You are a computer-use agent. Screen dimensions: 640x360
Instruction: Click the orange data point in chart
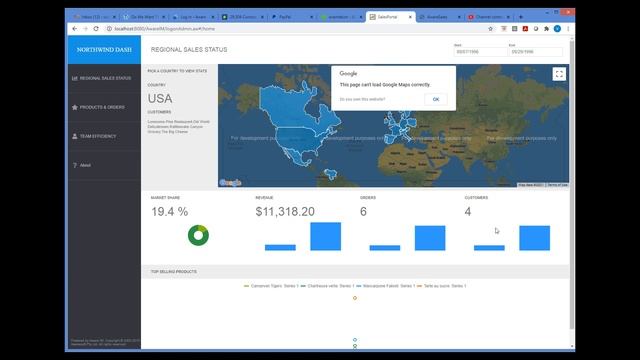click(x=355, y=298)
